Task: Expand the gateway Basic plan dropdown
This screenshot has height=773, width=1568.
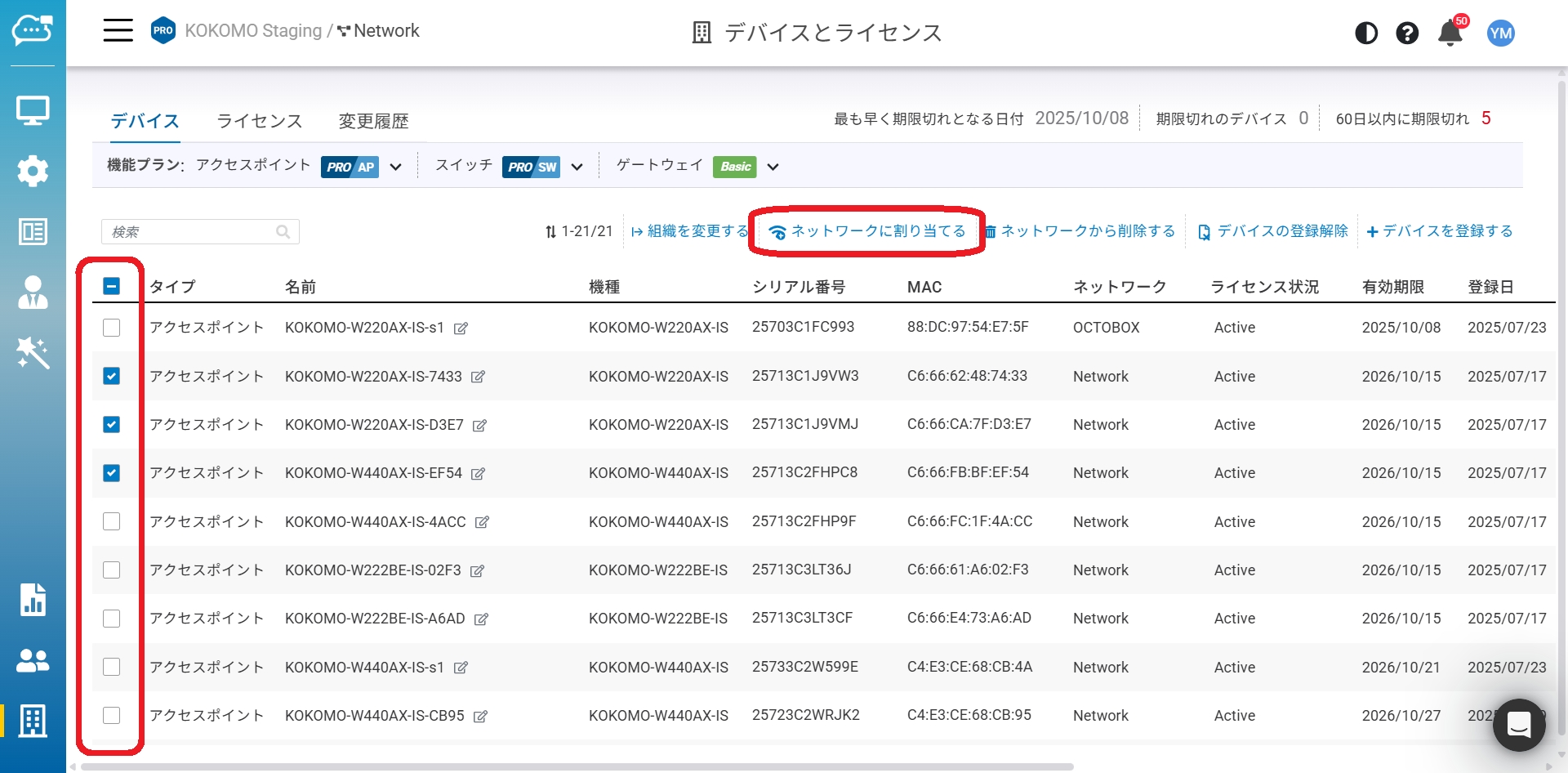Action: pyautogui.click(x=773, y=167)
